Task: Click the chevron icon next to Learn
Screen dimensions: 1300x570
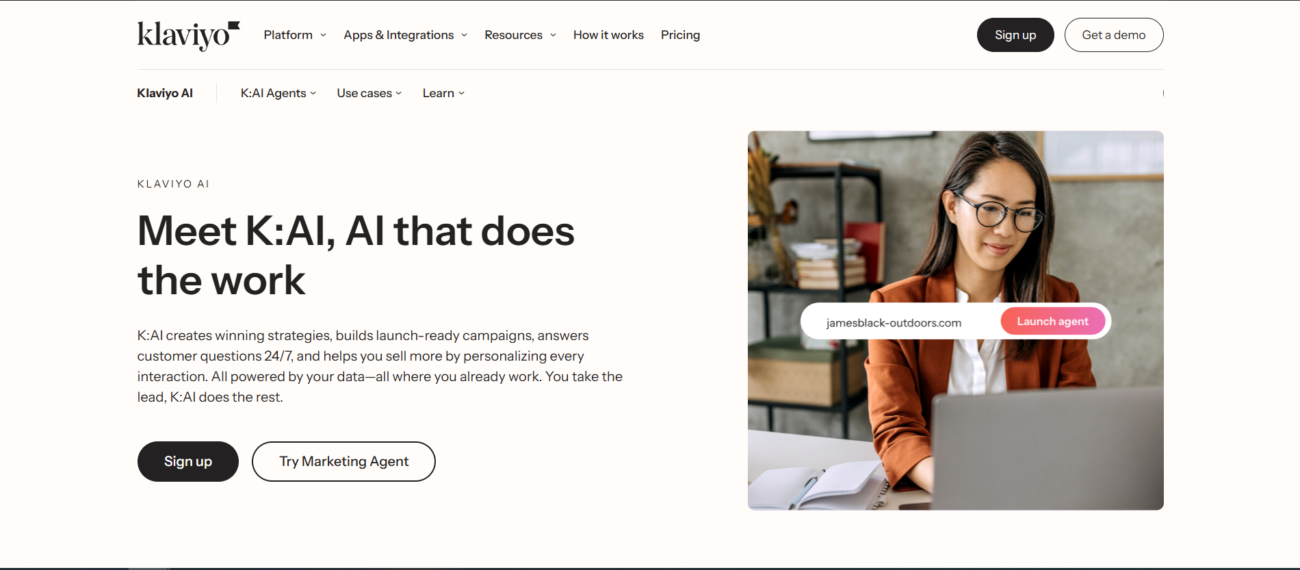Action: (461, 93)
